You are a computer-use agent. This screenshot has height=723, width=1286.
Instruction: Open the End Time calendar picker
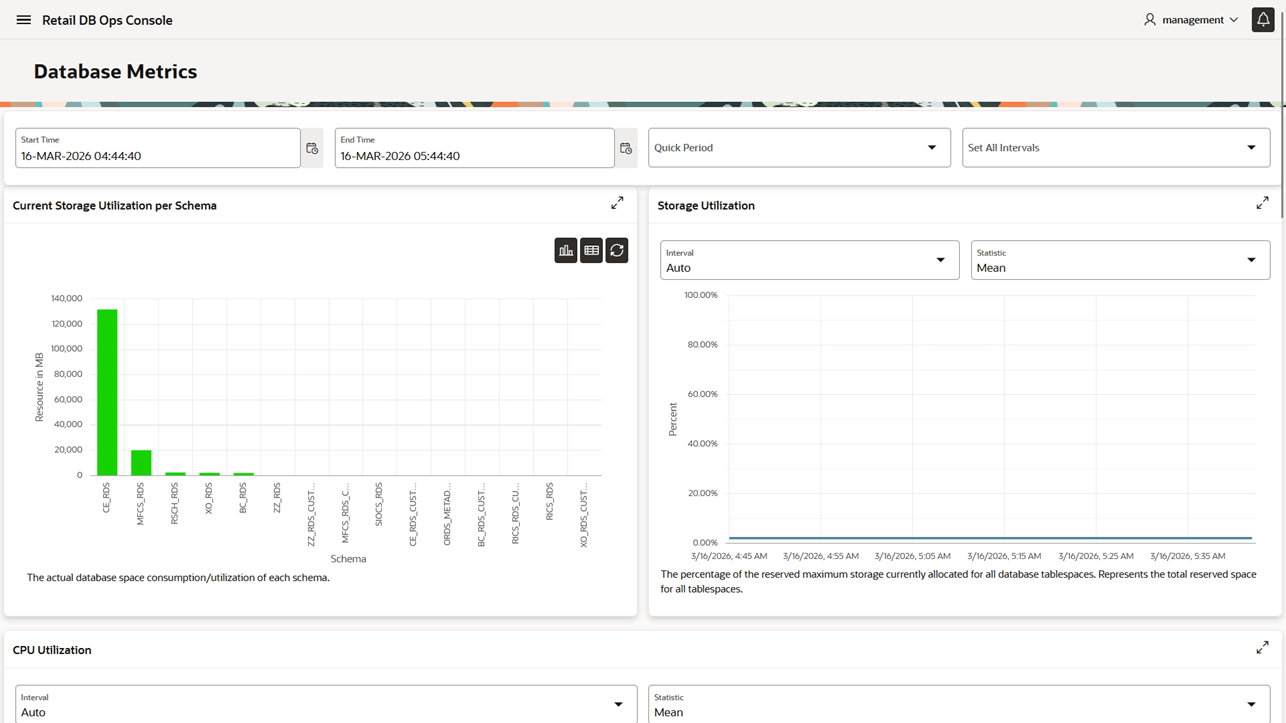coord(626,148)
